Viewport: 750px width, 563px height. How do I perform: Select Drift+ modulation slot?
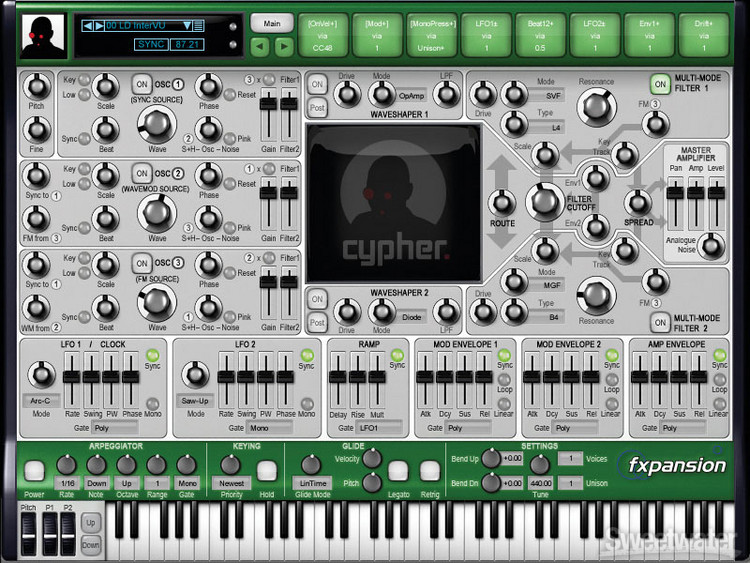pyautogui.click(x=704, y=35)
